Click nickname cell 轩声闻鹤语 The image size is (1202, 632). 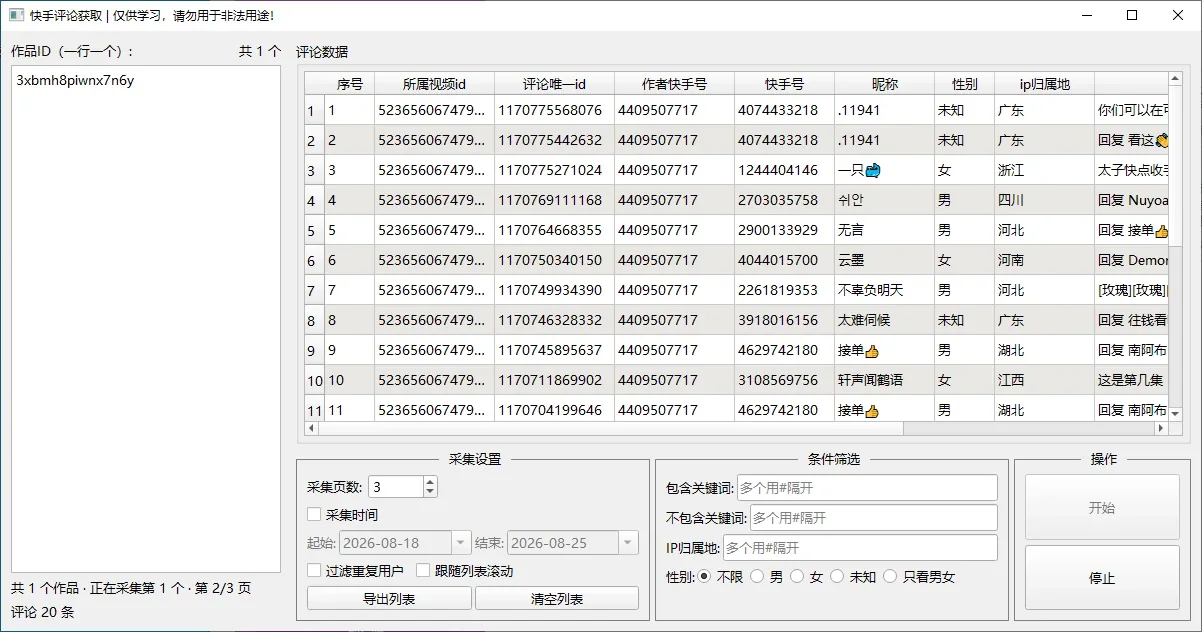[x=885, y=380]
